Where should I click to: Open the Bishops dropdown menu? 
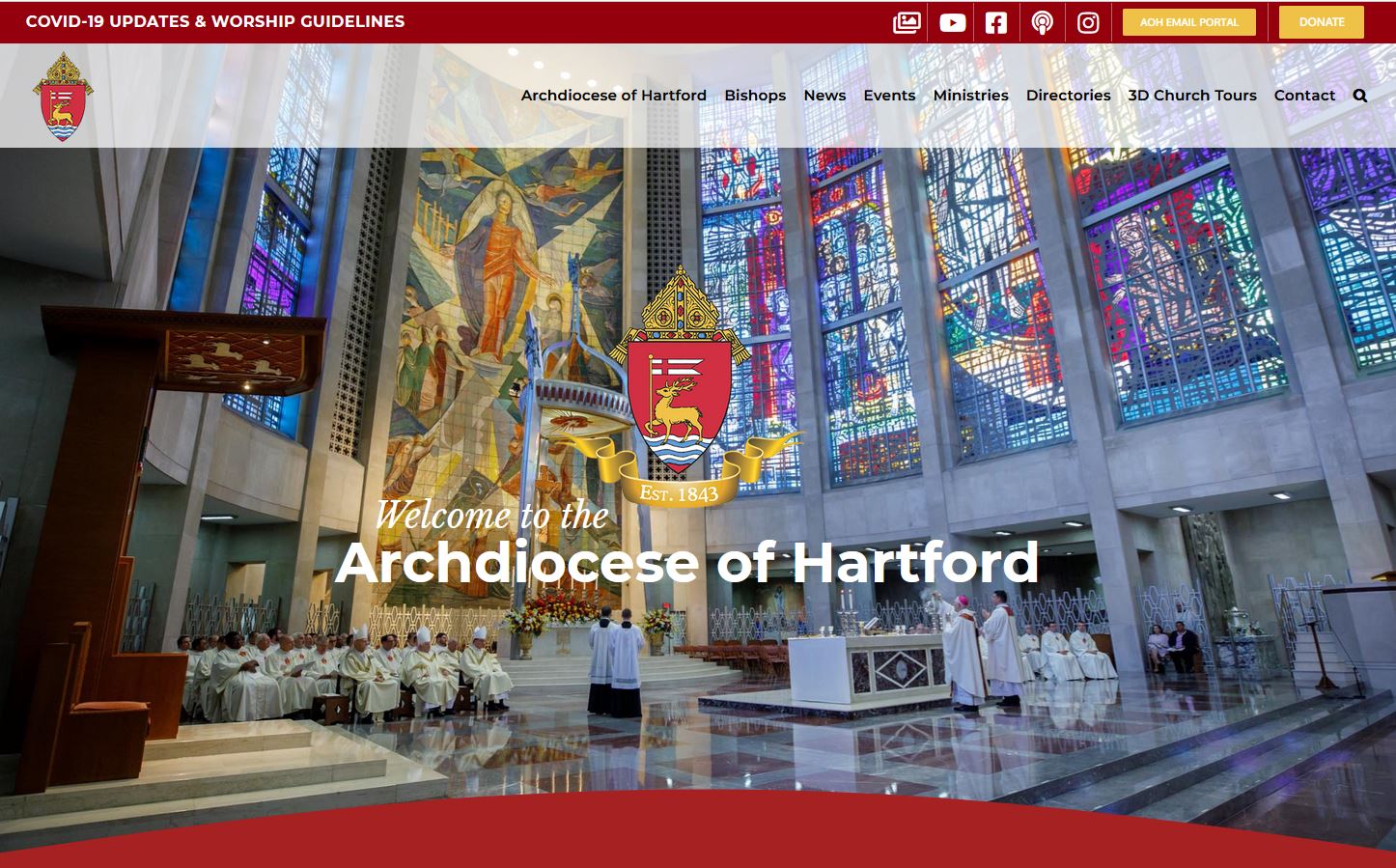click(755, 95)
